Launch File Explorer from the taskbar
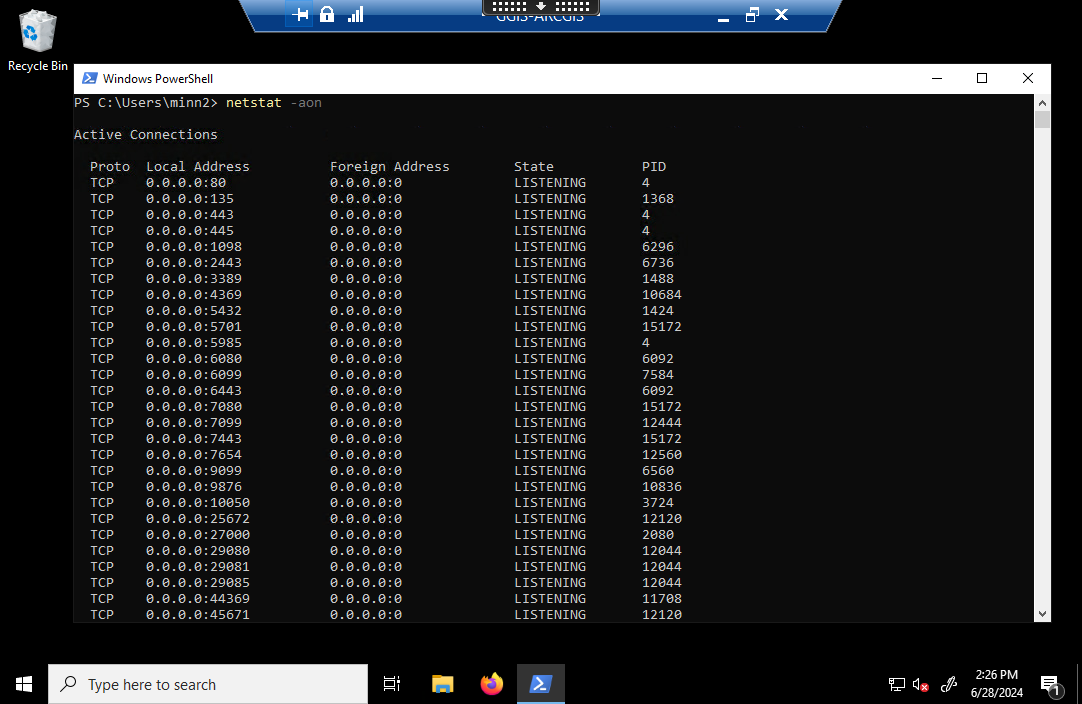This screenshot has width=1082, height=704. (x=442, y=684)
